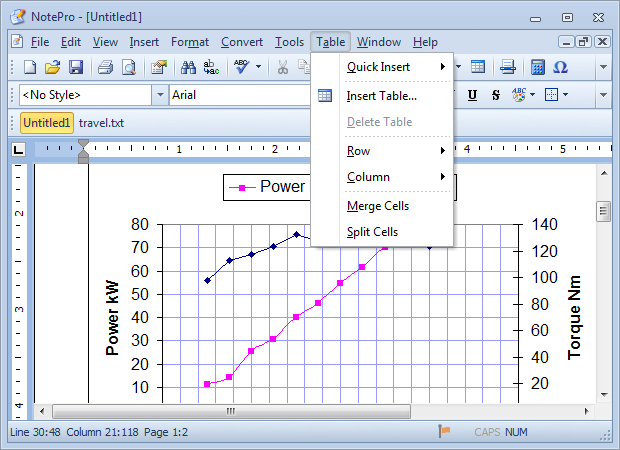
Task: Switch to the travel.txt document tab
Action: click(x=101, y=123)
